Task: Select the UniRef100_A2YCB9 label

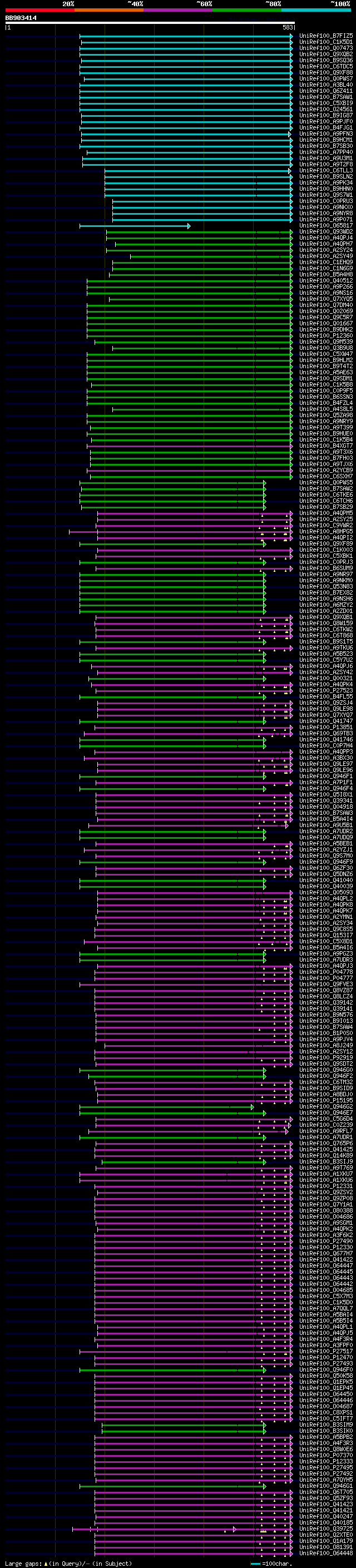Action: pos(326,471)
